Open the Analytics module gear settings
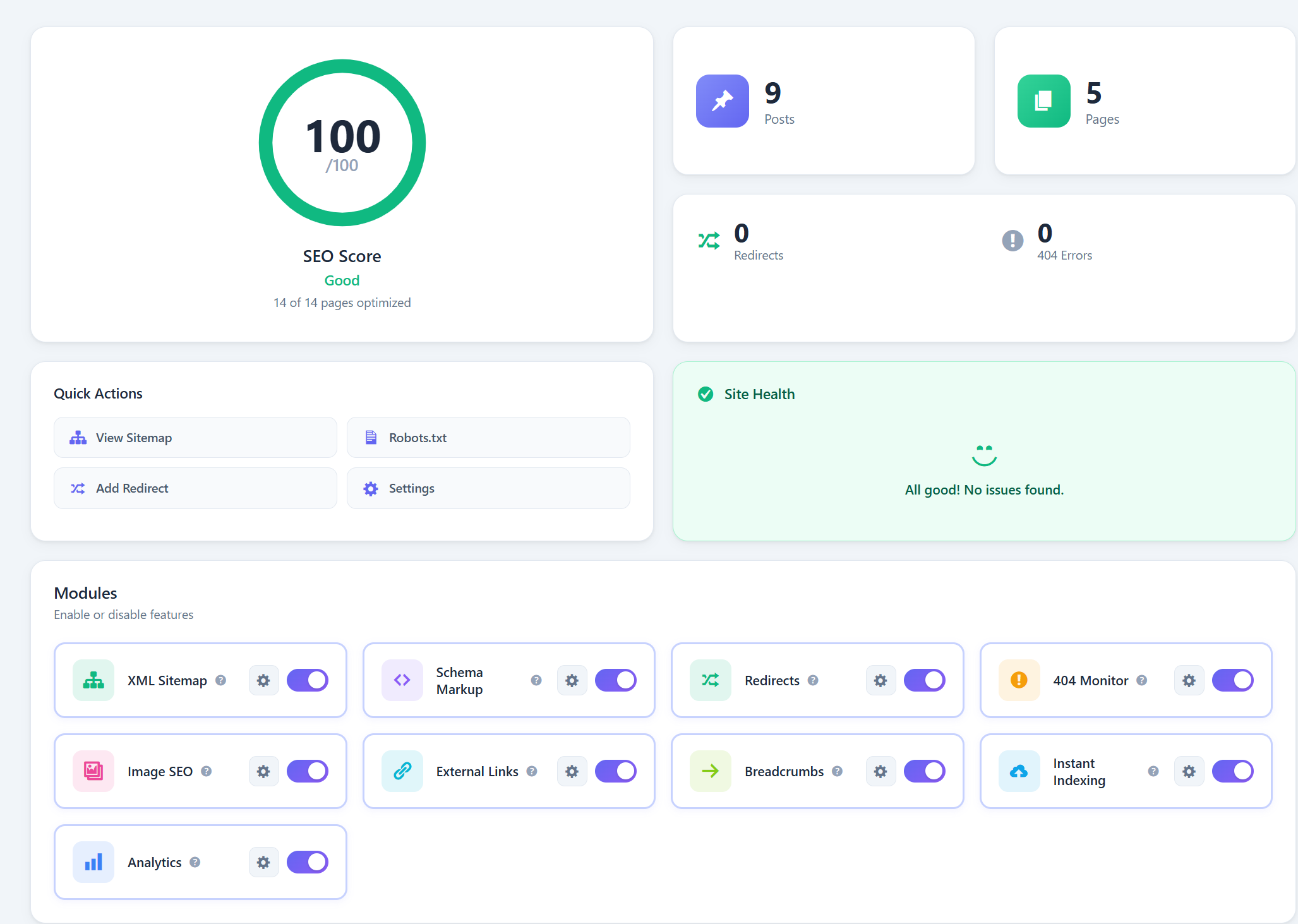This screenshot has width=1298, height=924. pyautogui.click(x=263, y=862)
